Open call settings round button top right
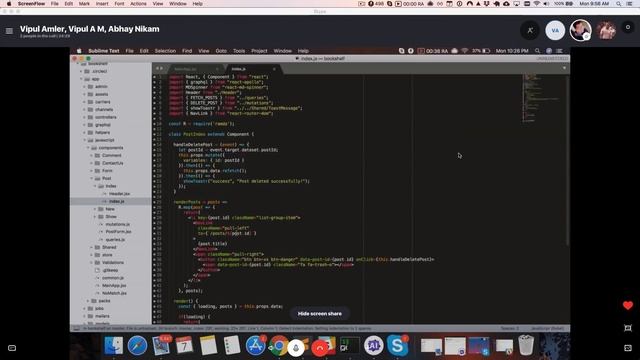 [x=628, y=27]
